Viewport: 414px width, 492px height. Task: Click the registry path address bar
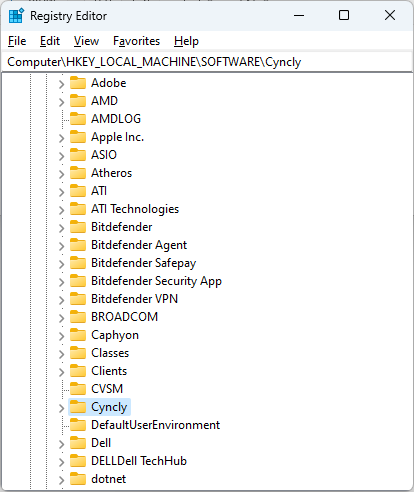207,62
